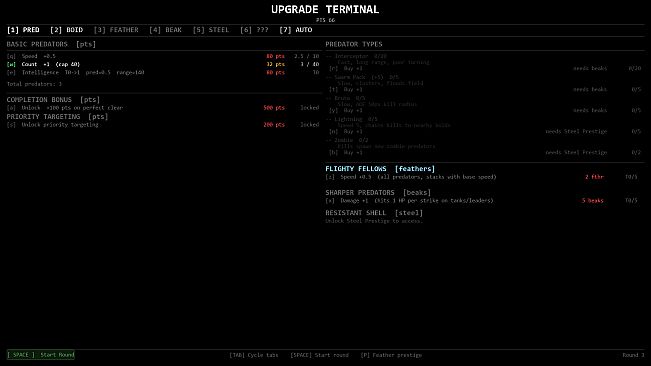This screenshot has width=651, height=366.
Task: Buy the Count +1 predator upgrade
Action: pos(163,64)
